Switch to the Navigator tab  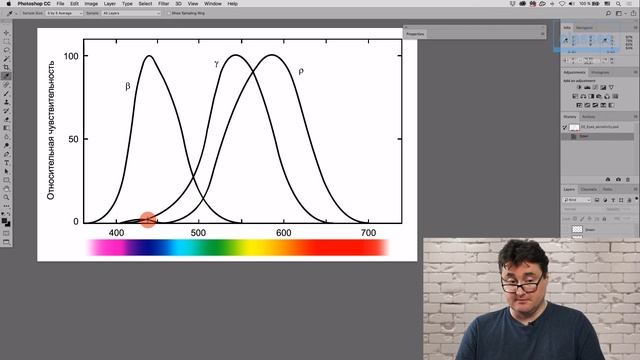tap(584, 28)
